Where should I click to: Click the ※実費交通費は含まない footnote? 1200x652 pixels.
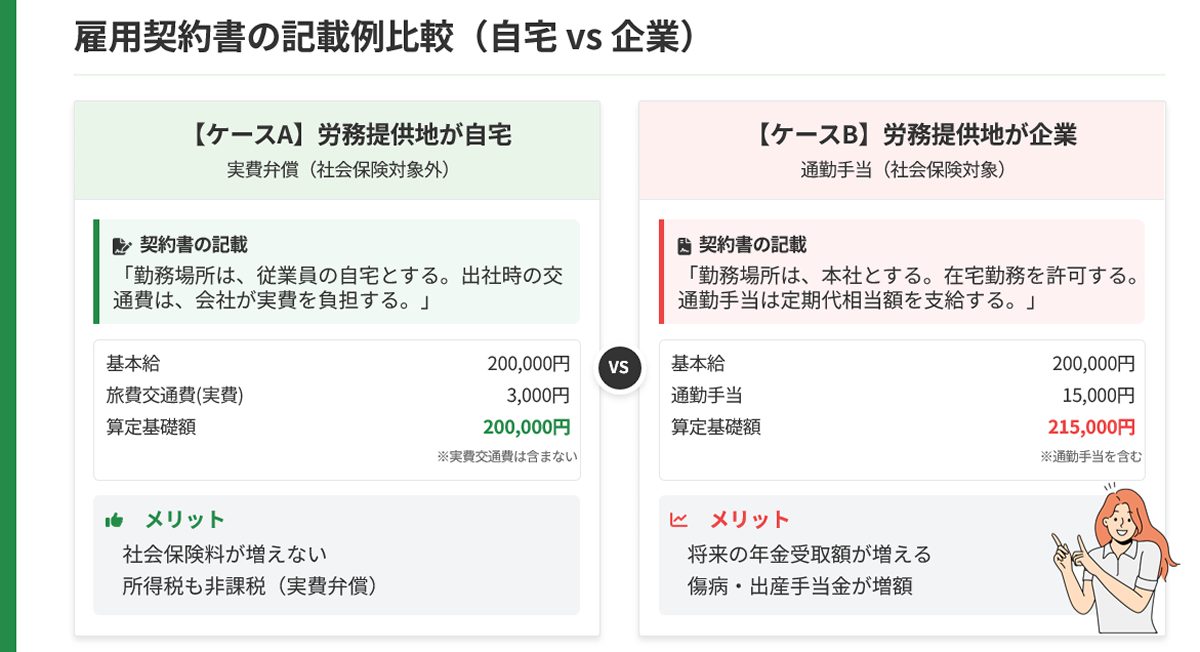point(507,456)
